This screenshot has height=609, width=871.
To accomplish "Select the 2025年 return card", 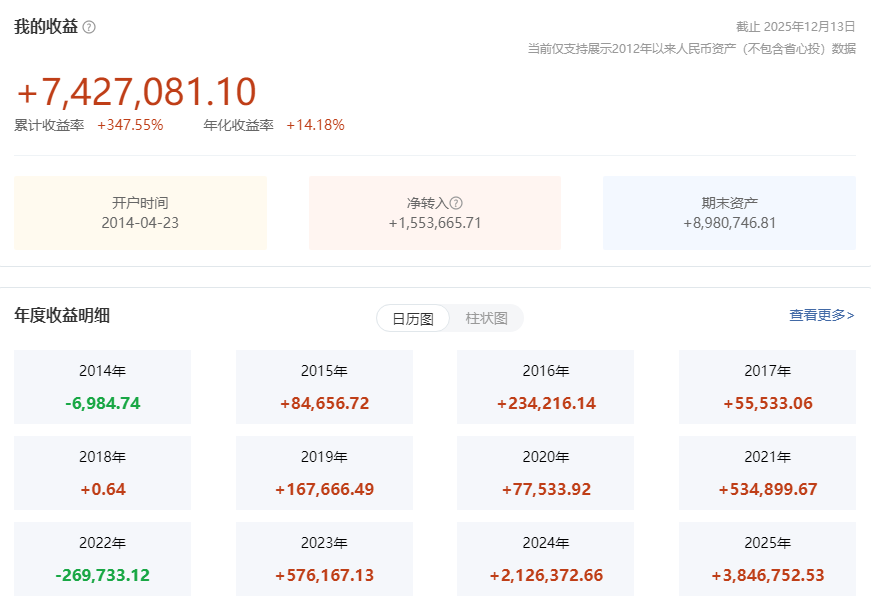I will click(767, 559).
